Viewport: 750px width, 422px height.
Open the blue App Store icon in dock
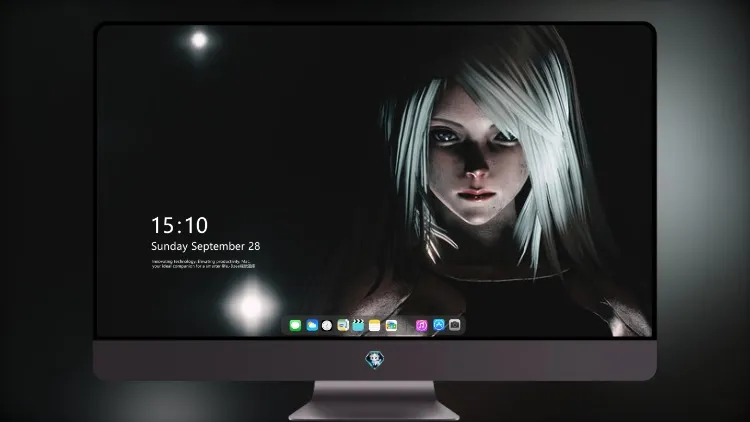point(439,325)
